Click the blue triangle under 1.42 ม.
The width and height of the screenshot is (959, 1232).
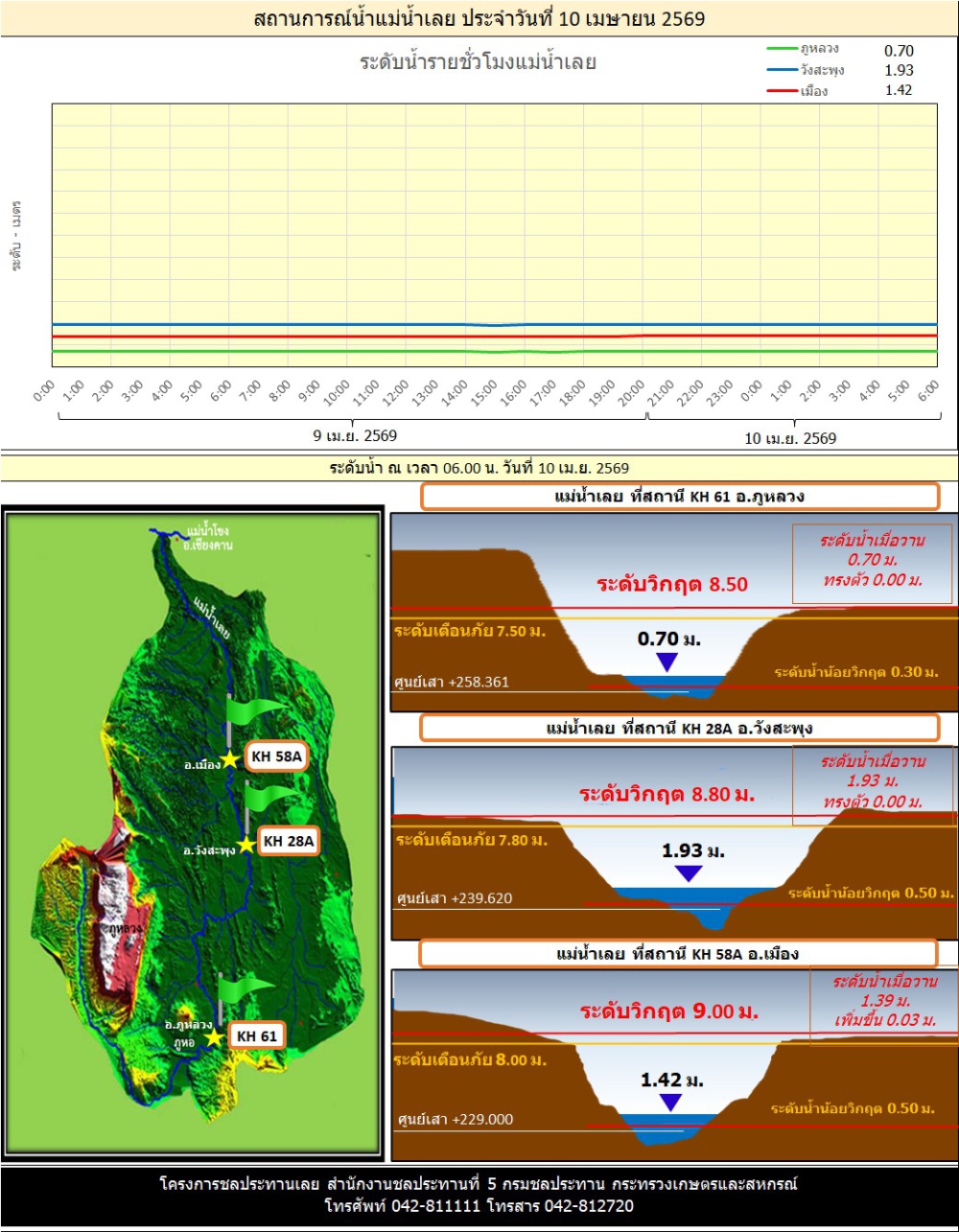(x=670, y=1103)
